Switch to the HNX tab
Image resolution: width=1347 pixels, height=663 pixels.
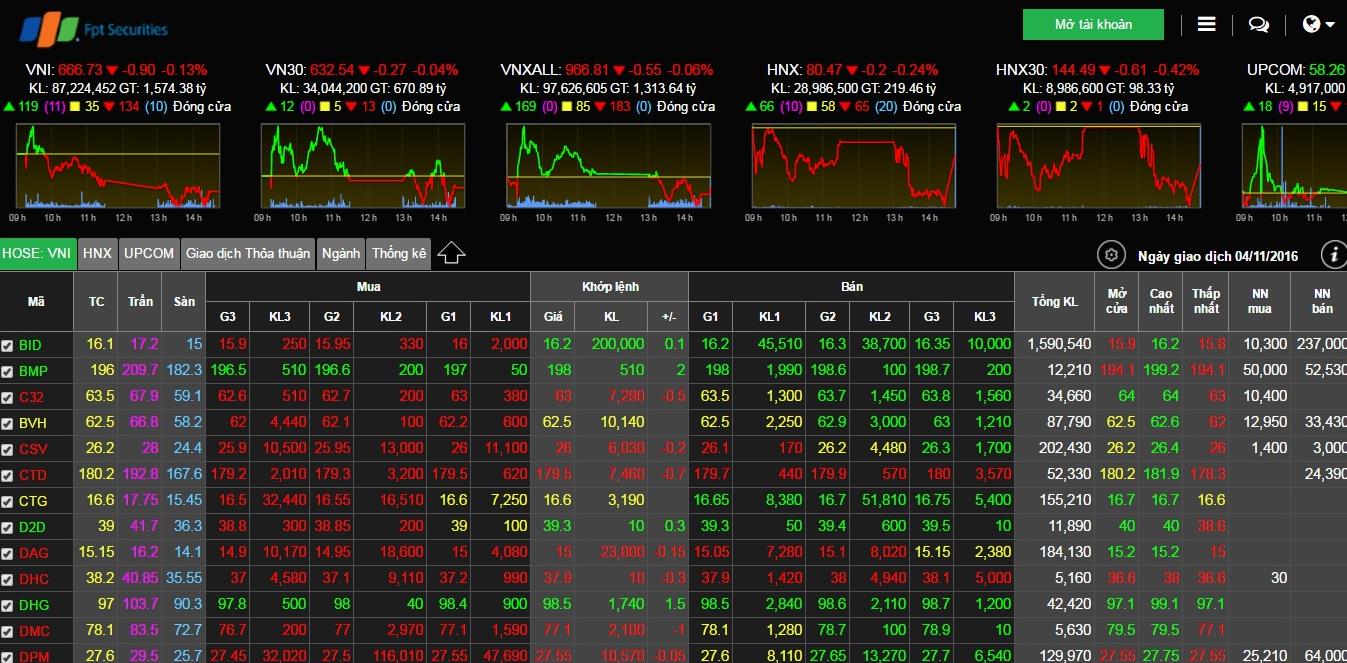(x=97, y=253)
